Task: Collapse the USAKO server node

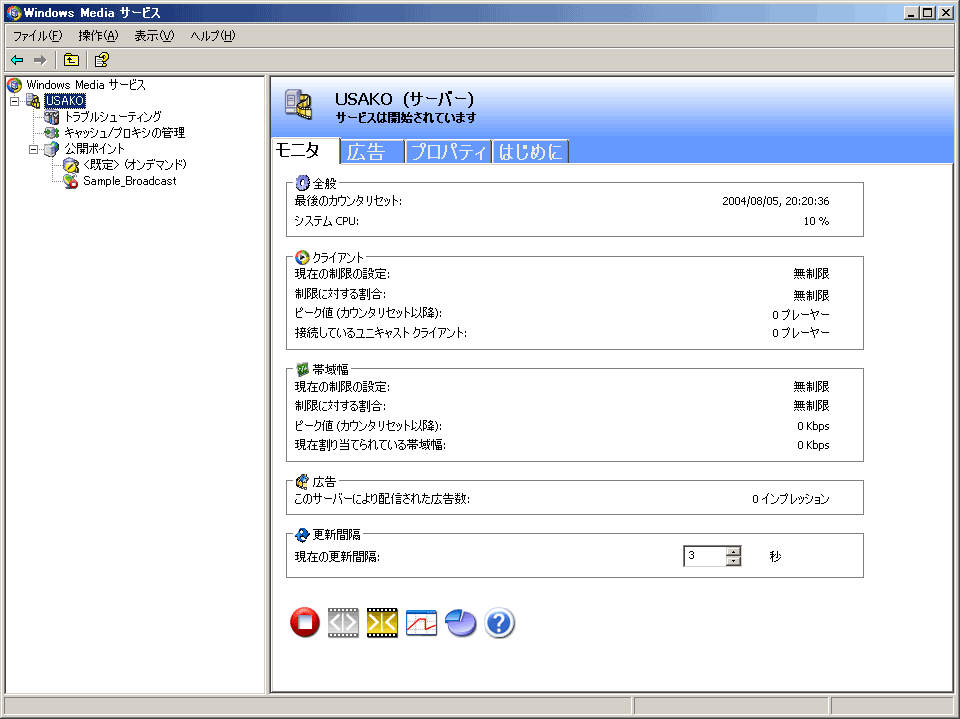Action: coord(15,102)
